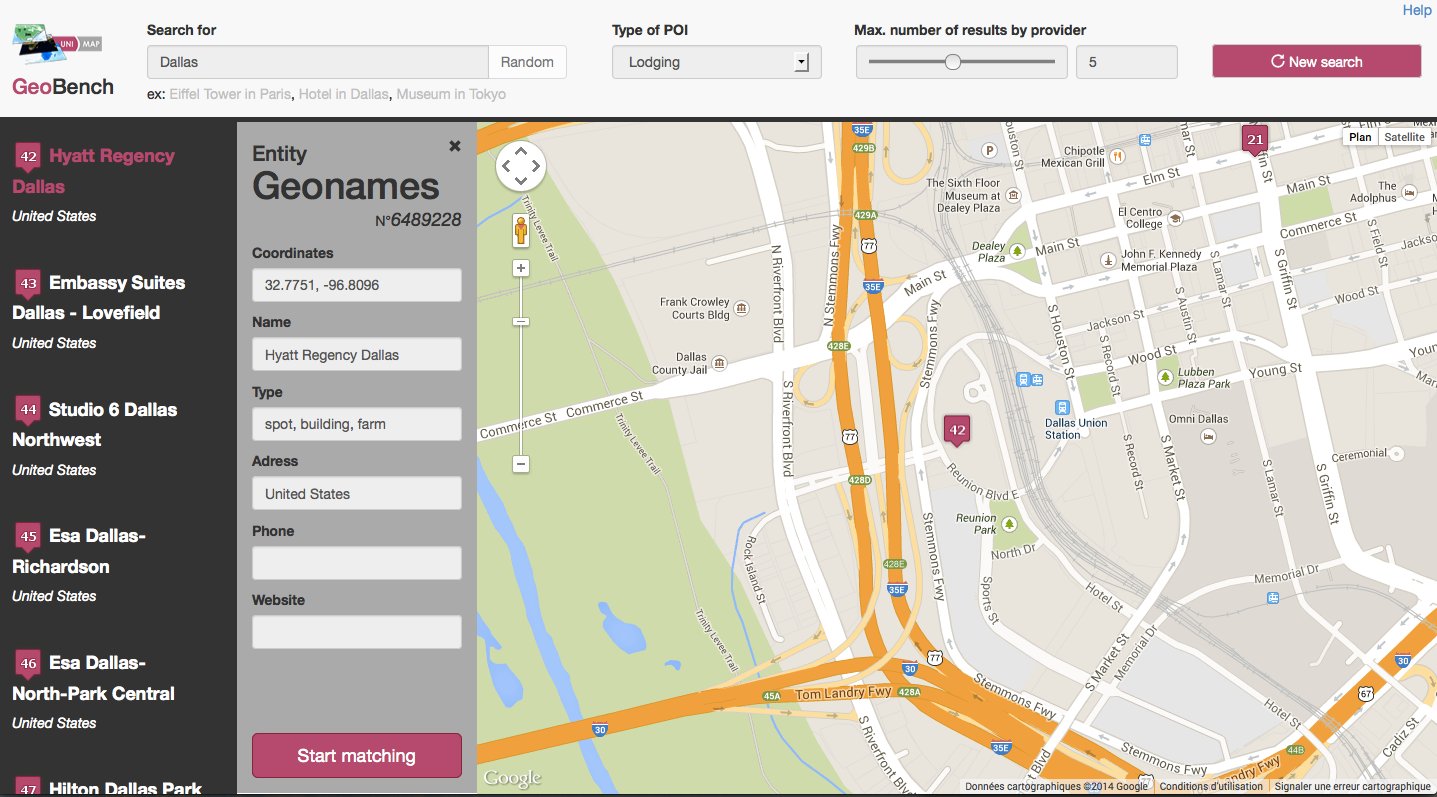Click the Type field
Image resolution: width=1437 pixels, height=797 pixels.
click(x=357, y=424)
